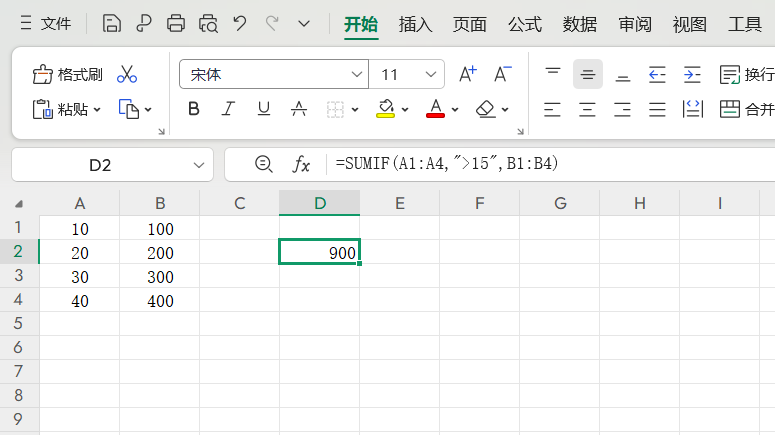
Task: Expand the font size dropdown
Action: (432, 74)
